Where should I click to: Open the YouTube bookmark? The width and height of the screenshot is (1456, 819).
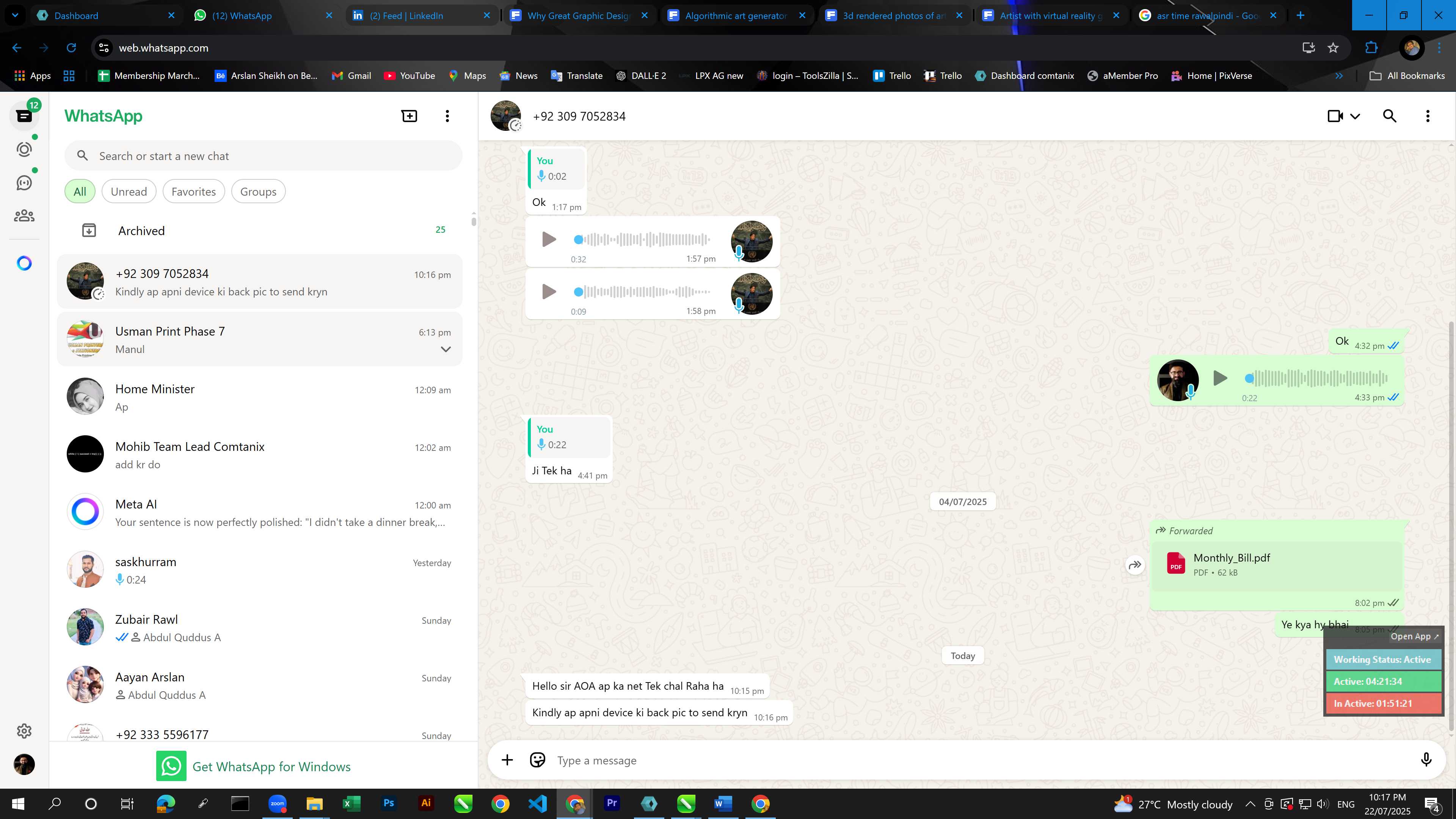pyautogui.click(x=409, y=76)
